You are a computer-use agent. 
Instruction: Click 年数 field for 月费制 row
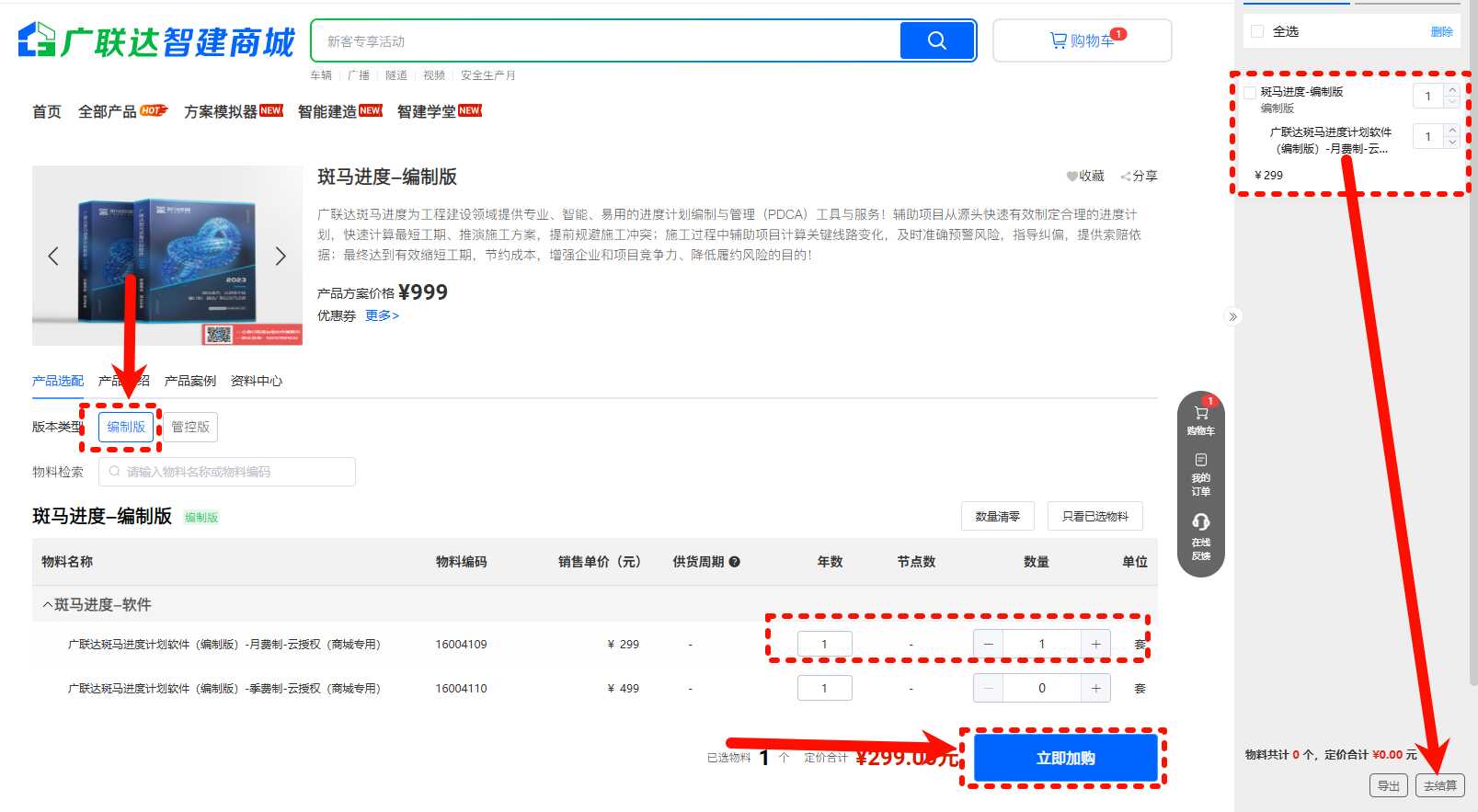coord(825,644)
